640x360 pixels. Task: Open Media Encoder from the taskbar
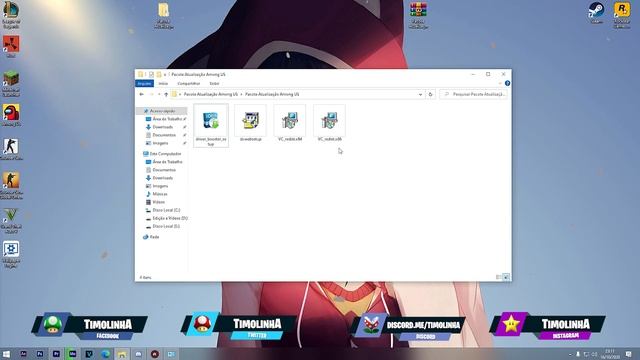(73, 354)
